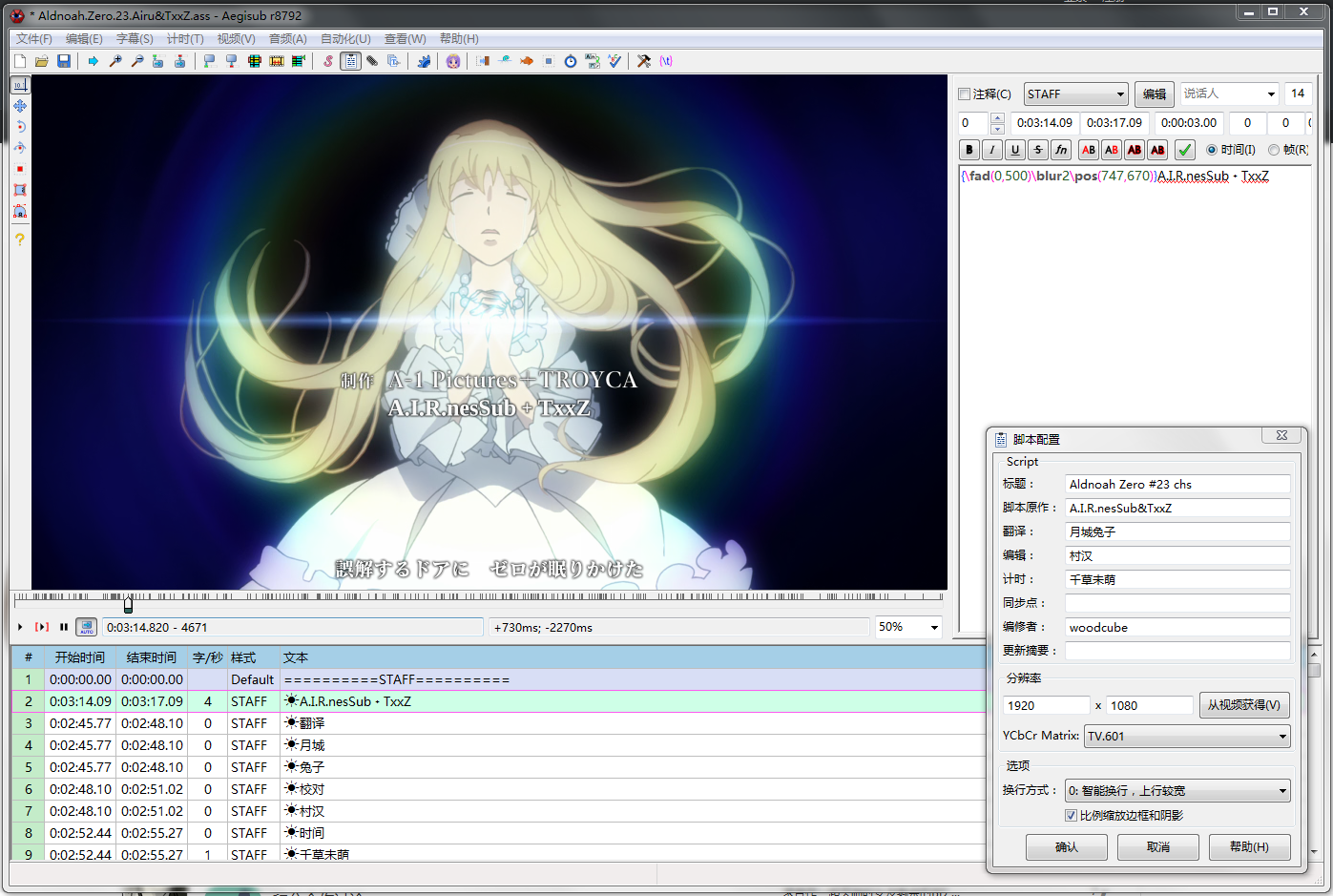Open the 自动化(U) menu
Image resolution: width=1333 pixels, height=896 pixels.
pos(345,38)
